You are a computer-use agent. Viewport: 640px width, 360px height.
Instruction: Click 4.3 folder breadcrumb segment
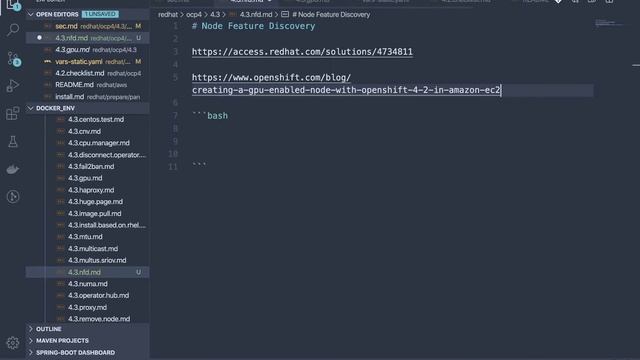[x=215, y=15]
